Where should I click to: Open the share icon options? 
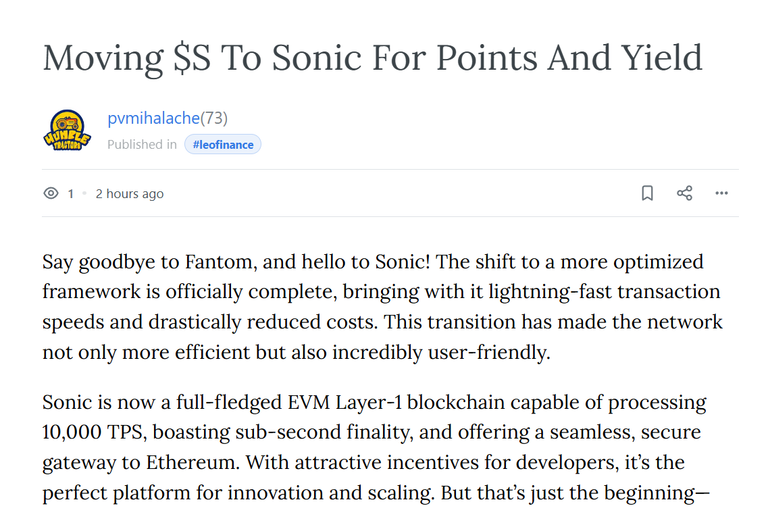click(684, 193)
